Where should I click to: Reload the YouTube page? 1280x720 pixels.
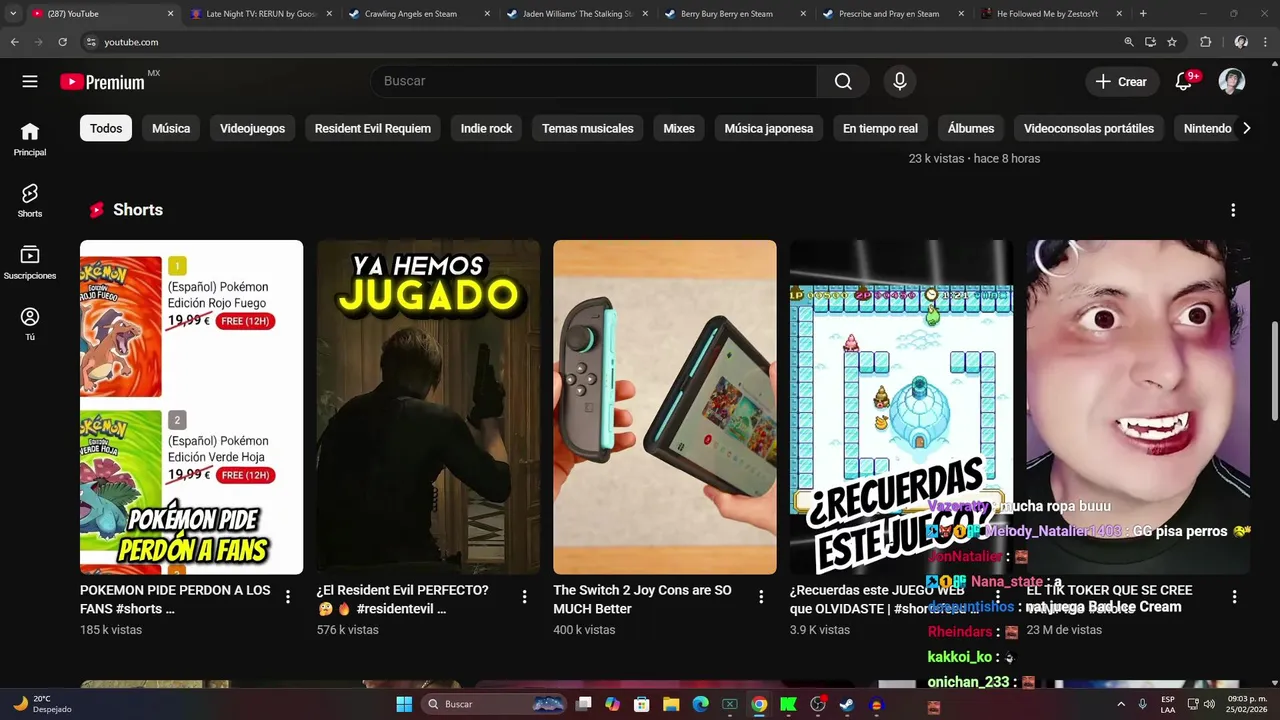tap(62, 42)
